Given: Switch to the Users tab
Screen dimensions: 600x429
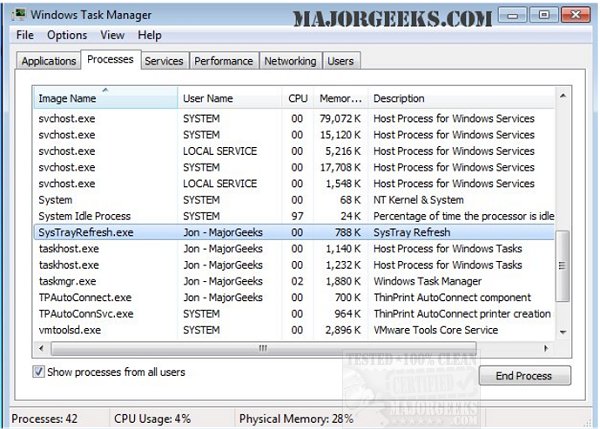Looking at the screenshot, I should click(x=341, y=61).
